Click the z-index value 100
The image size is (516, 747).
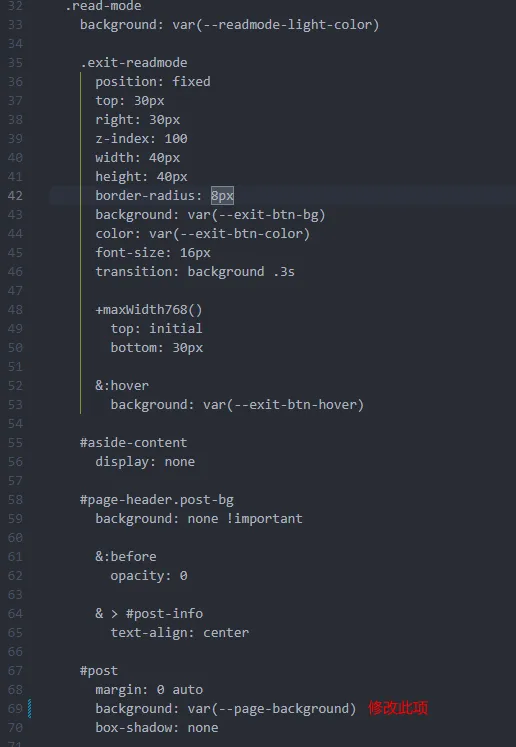point(176,139)
